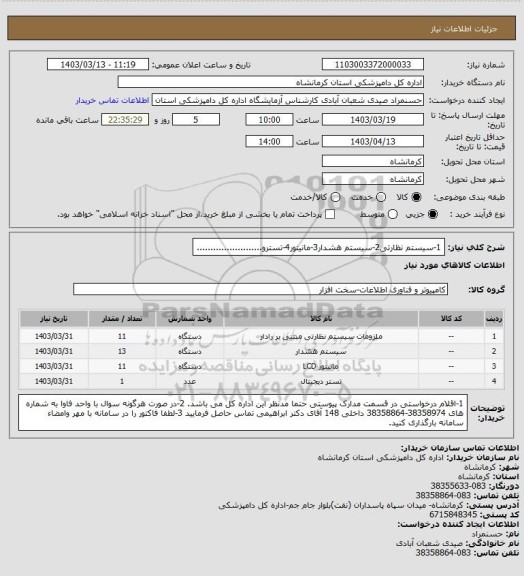Click the تاریخ نیاز column header
524x576 pixels.
pos(54,319)
